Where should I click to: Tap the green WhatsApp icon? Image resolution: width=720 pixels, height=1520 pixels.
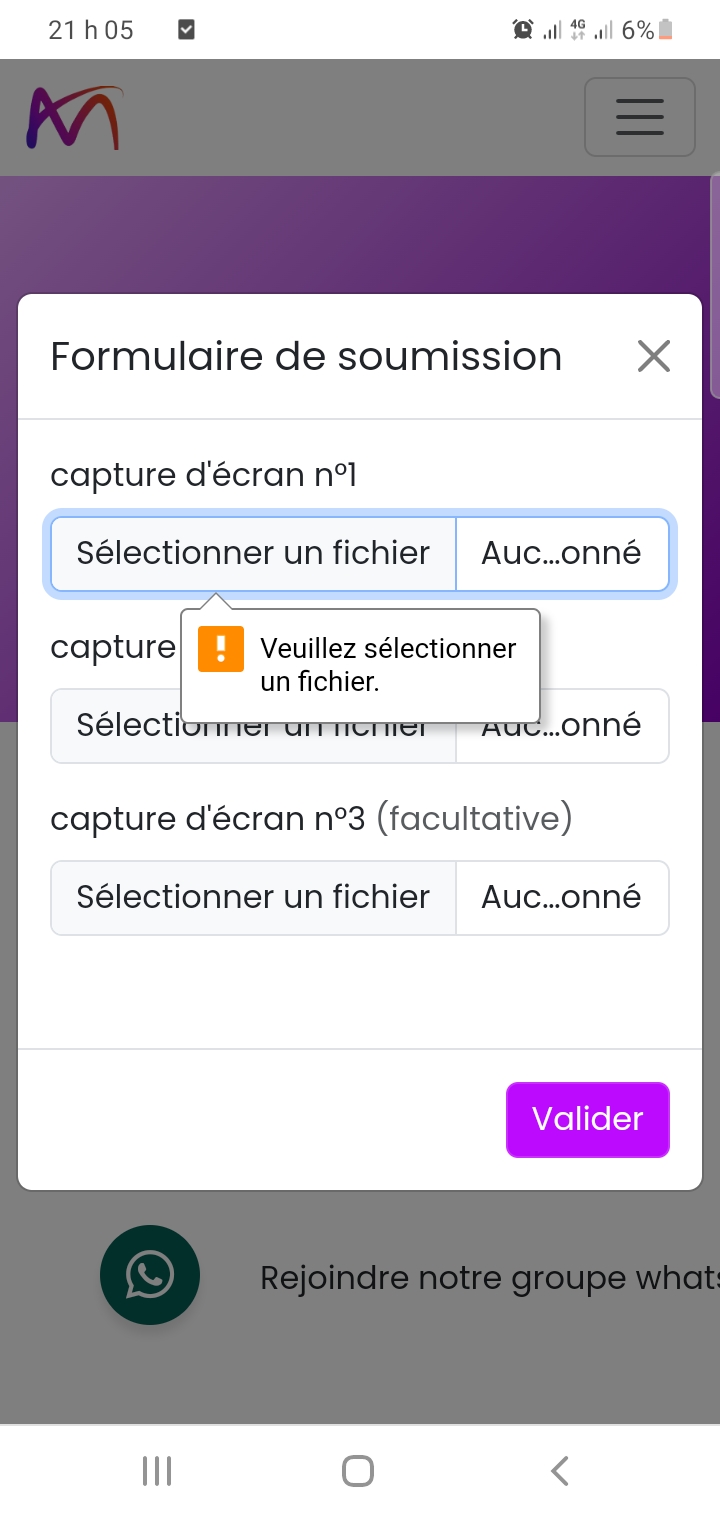click(x=150, y=1275)
